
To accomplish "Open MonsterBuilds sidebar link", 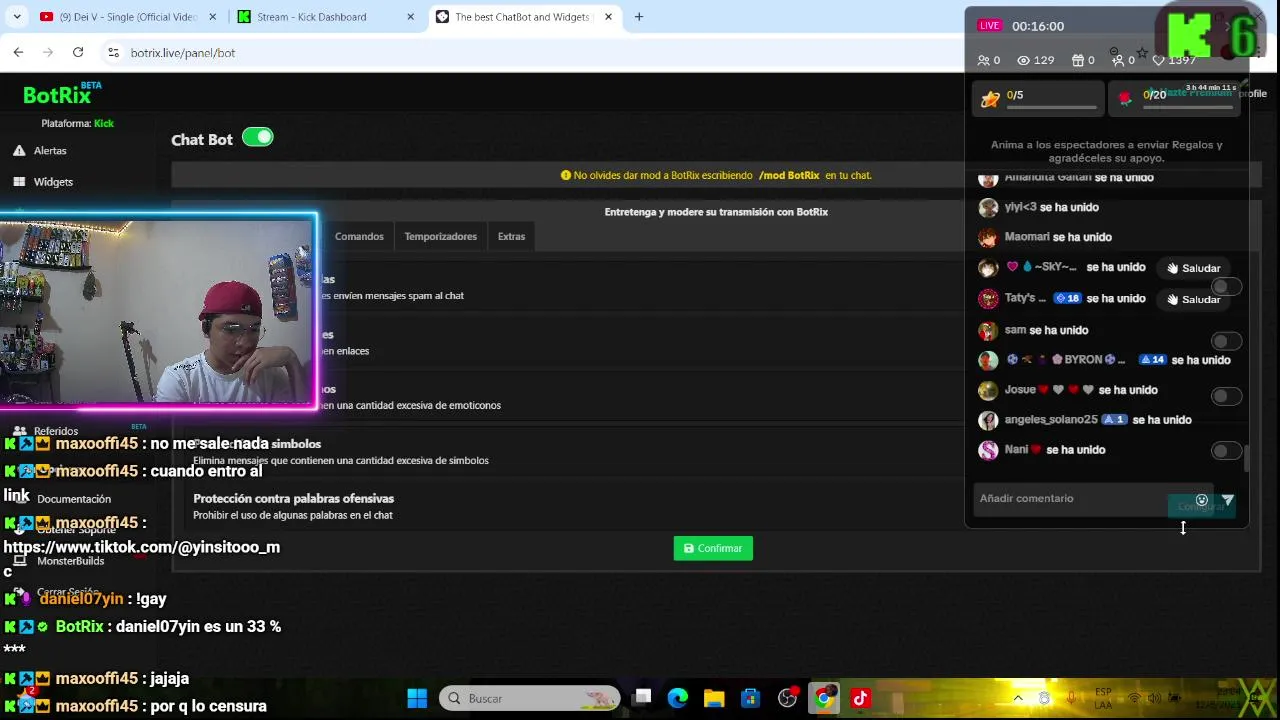I will point(70,561).
